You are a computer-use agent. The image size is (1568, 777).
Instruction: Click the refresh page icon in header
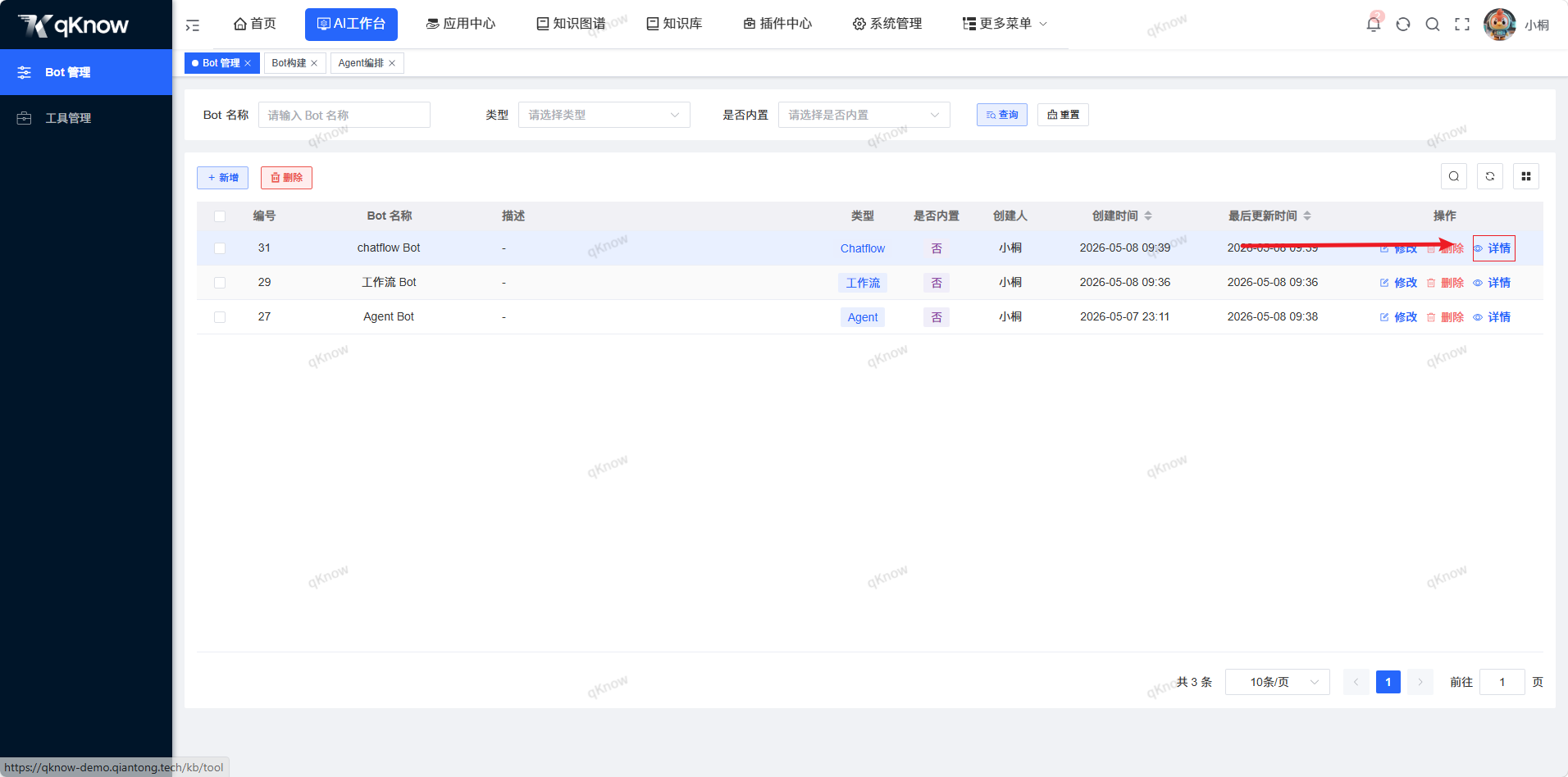click(1403, 25)
